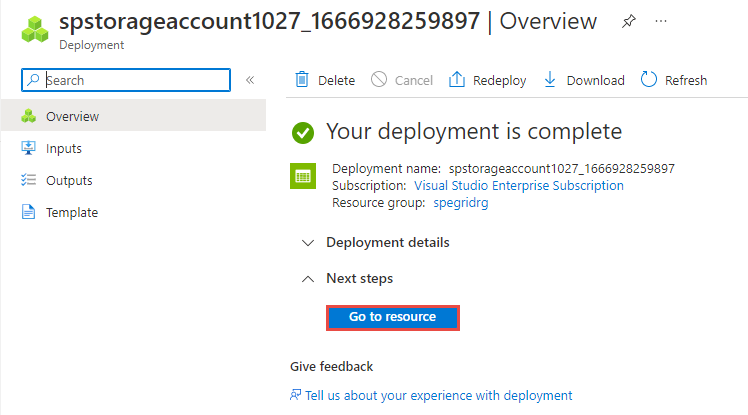The height and width of the screenshot is (415, 748).
Task: Click the feedback person icon
Action: [295, 395]
